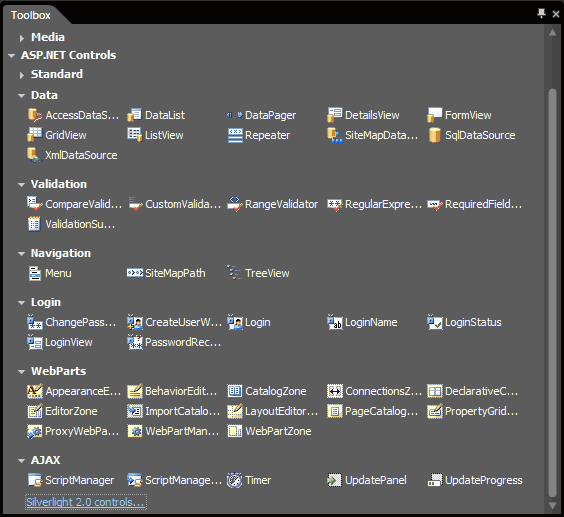Select the TreeView control icon
Screen dimensions: 564x517
tap(235, 273)
